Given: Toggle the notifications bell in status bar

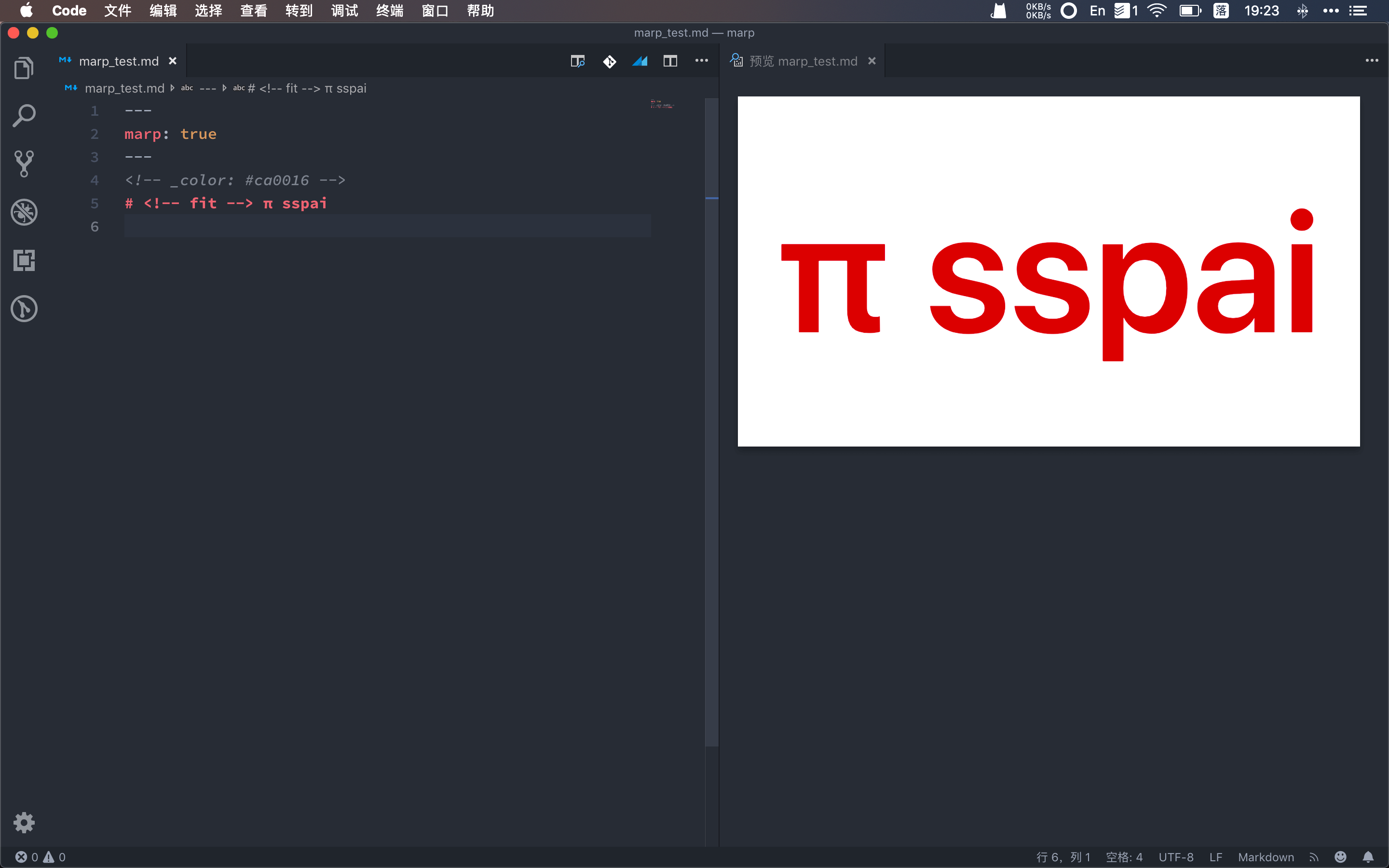Looking at the screenshot, I should click(x=1368, y=857).
